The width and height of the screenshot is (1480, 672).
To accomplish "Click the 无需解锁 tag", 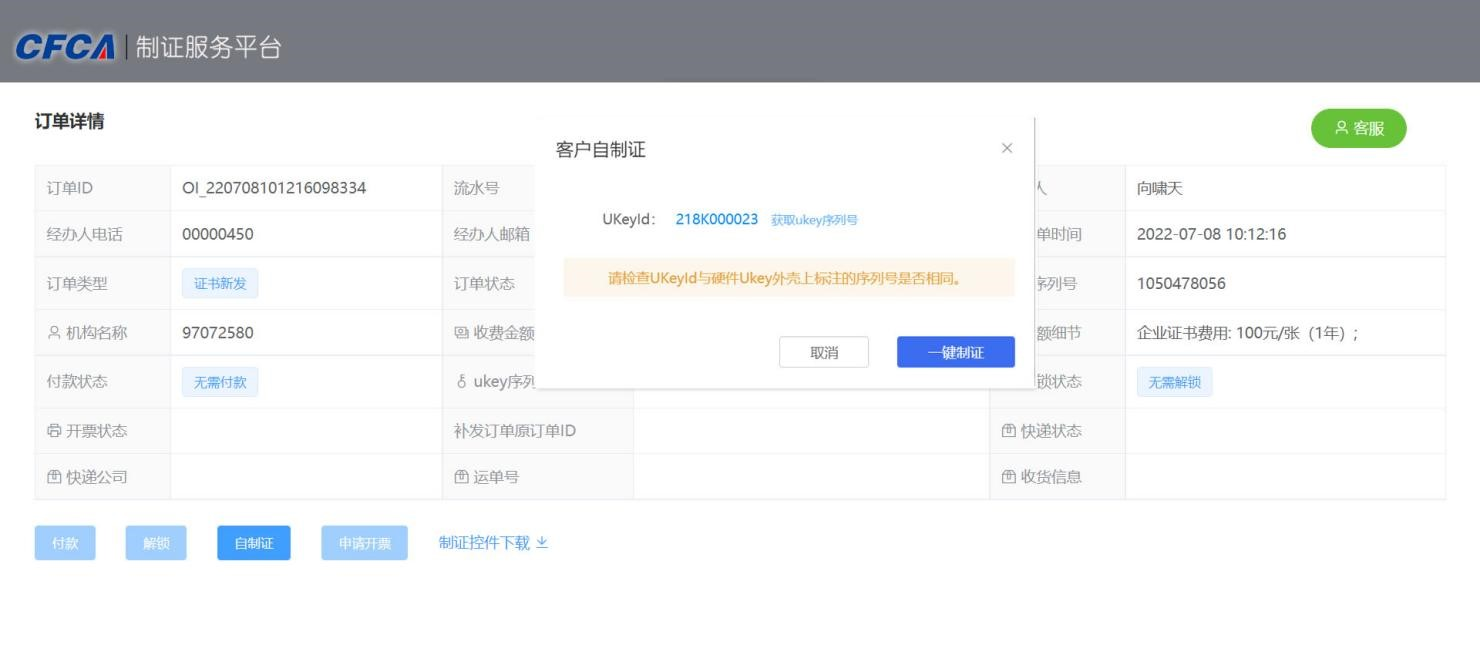I will coord(1174,382).
